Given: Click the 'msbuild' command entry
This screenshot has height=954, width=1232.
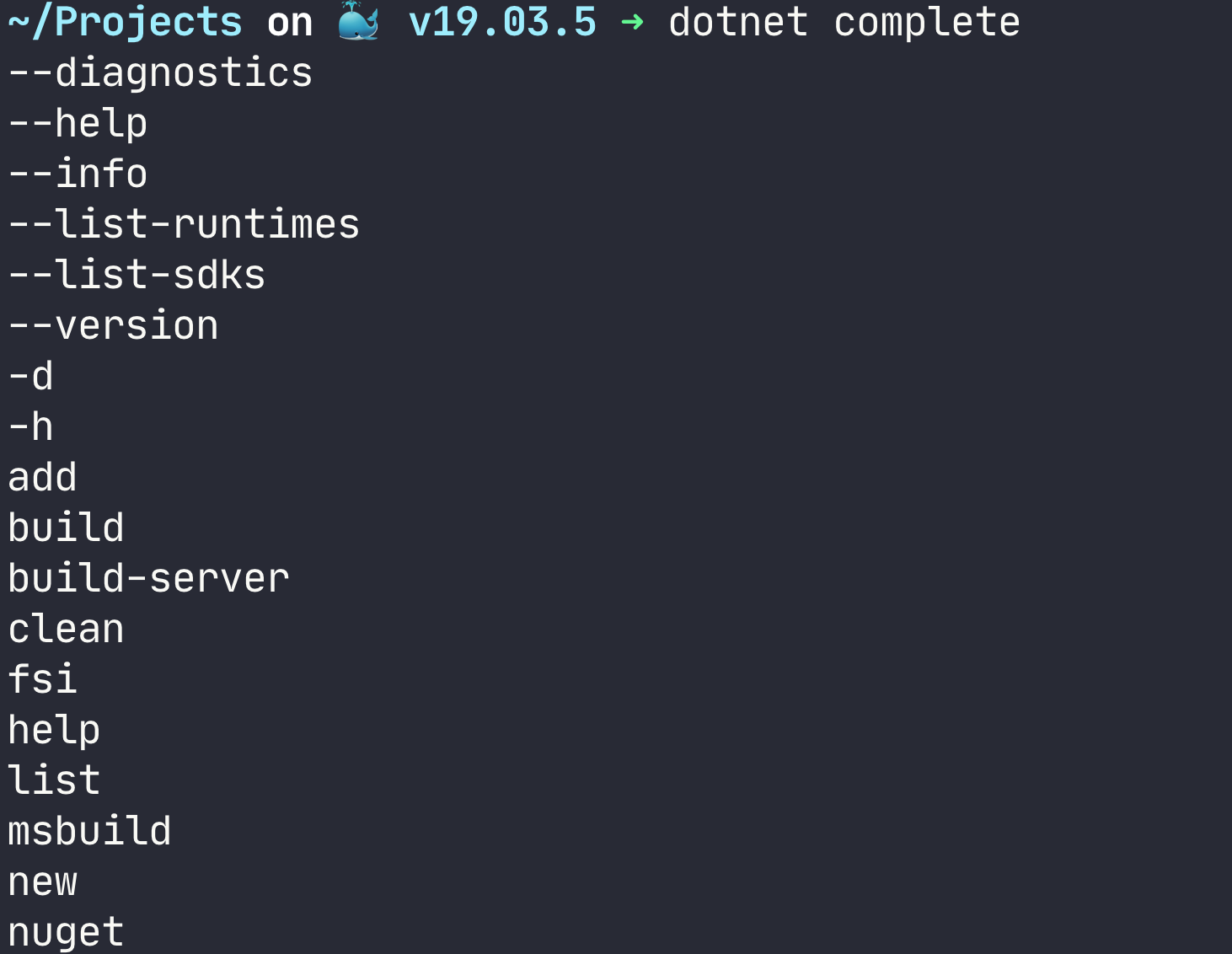Looking at the screenshot, I should pos(89,832).
